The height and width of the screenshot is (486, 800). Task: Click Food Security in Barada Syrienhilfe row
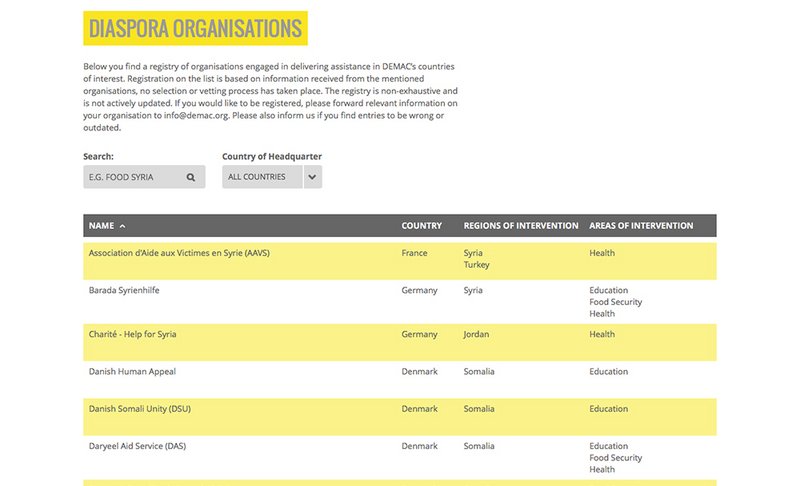[616, 302]
